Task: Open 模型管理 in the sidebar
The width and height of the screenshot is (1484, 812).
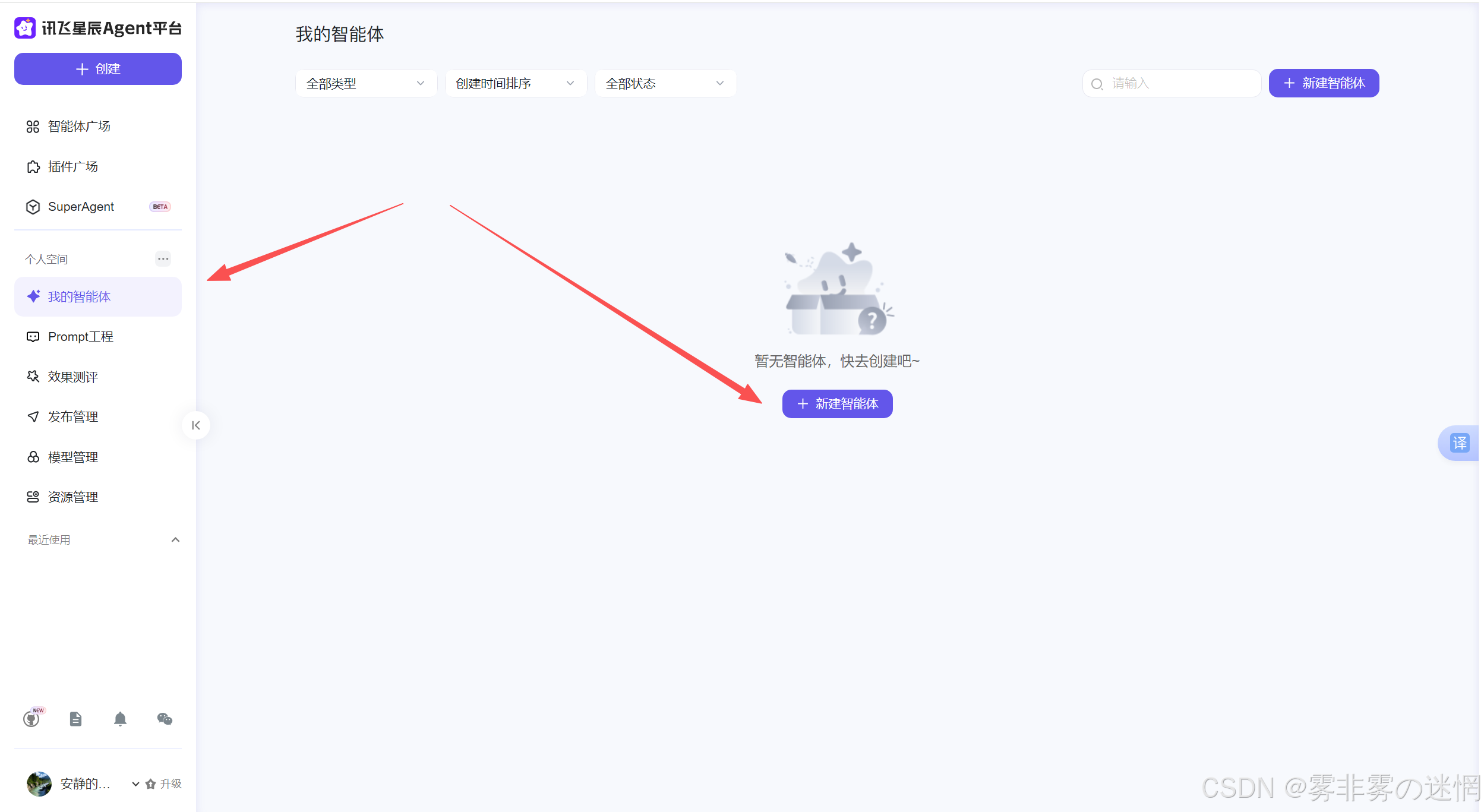Action: pos(73,457)
